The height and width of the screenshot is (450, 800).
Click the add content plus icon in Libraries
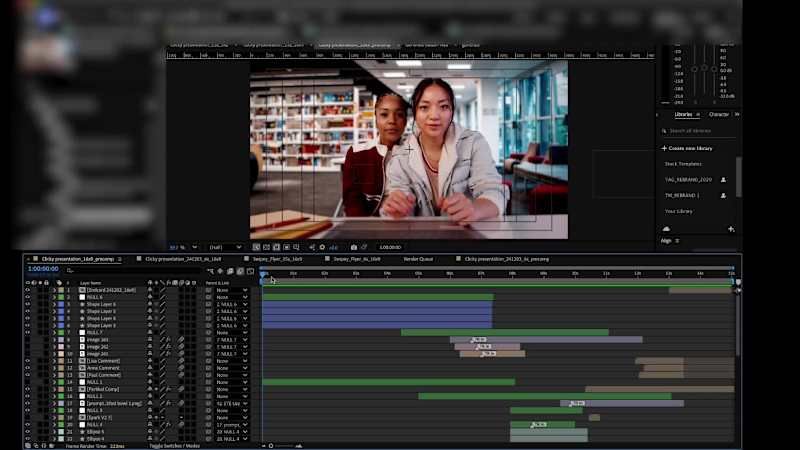731,229
